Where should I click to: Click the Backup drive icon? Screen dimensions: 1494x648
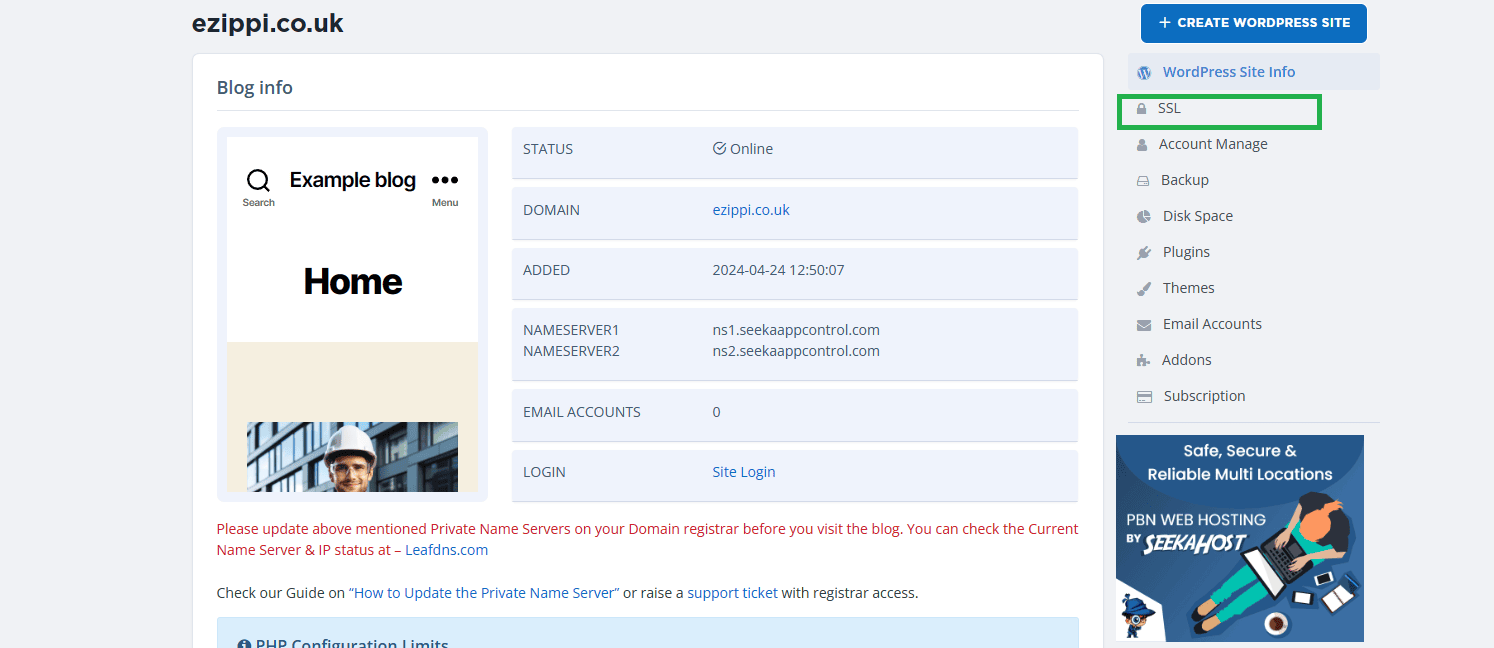pyautogui.click(x=1143, y=181)
